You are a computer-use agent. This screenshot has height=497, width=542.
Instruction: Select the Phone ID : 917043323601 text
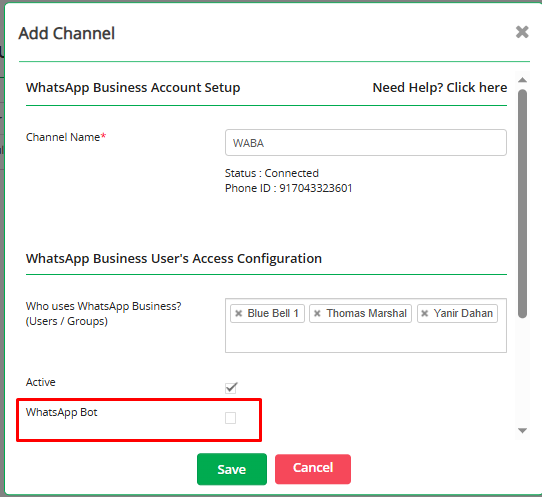288,188
